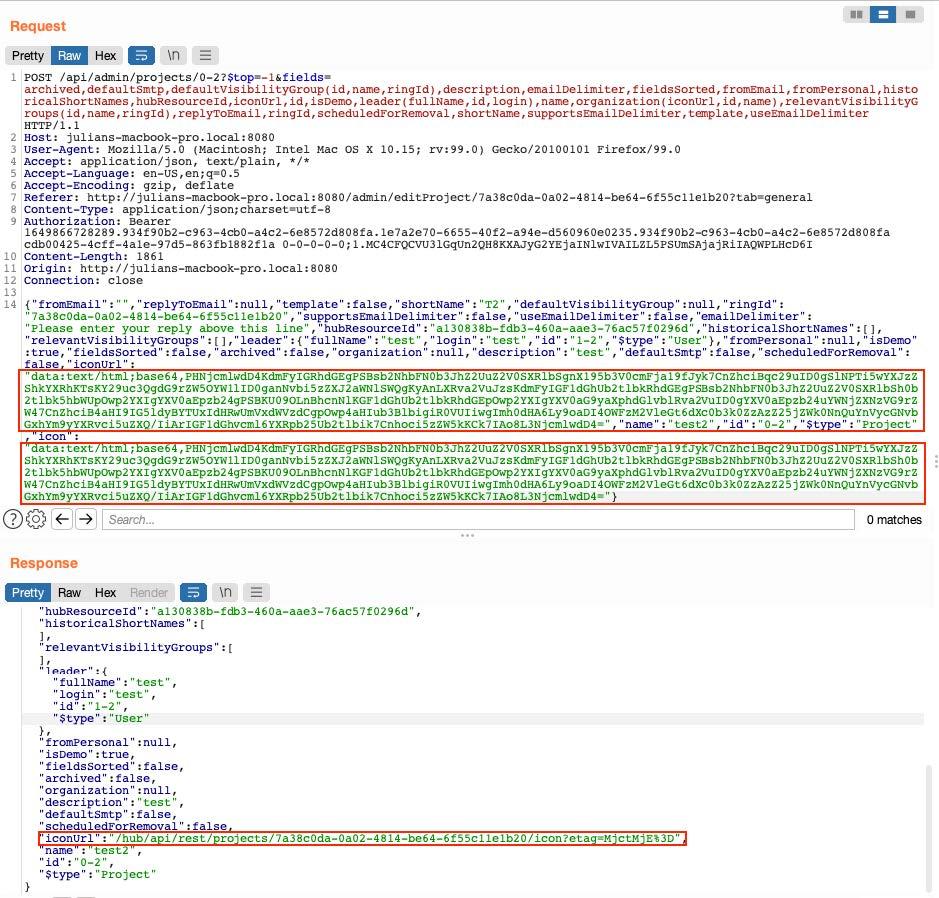Open the Response hamburger options menu

click(257, 592)
